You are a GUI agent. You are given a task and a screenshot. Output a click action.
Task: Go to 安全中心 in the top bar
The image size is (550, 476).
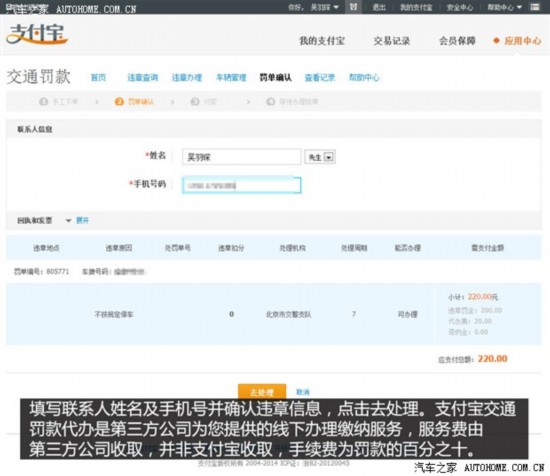click(460, 7)
